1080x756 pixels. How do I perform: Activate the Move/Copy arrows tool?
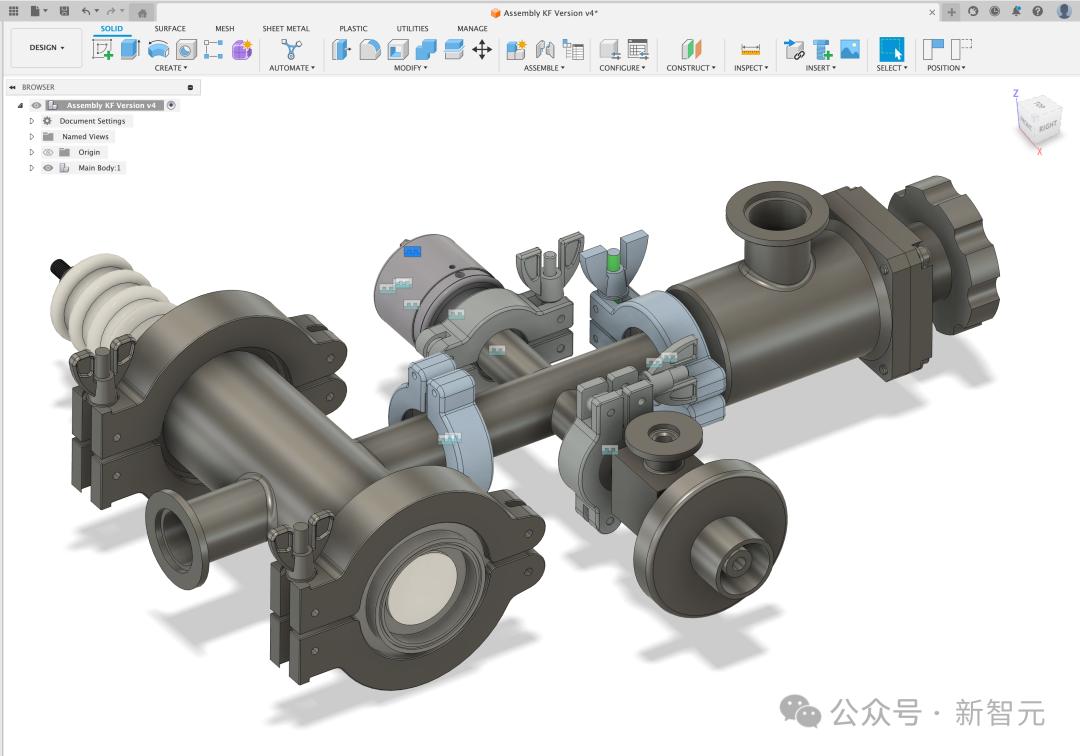482,49
